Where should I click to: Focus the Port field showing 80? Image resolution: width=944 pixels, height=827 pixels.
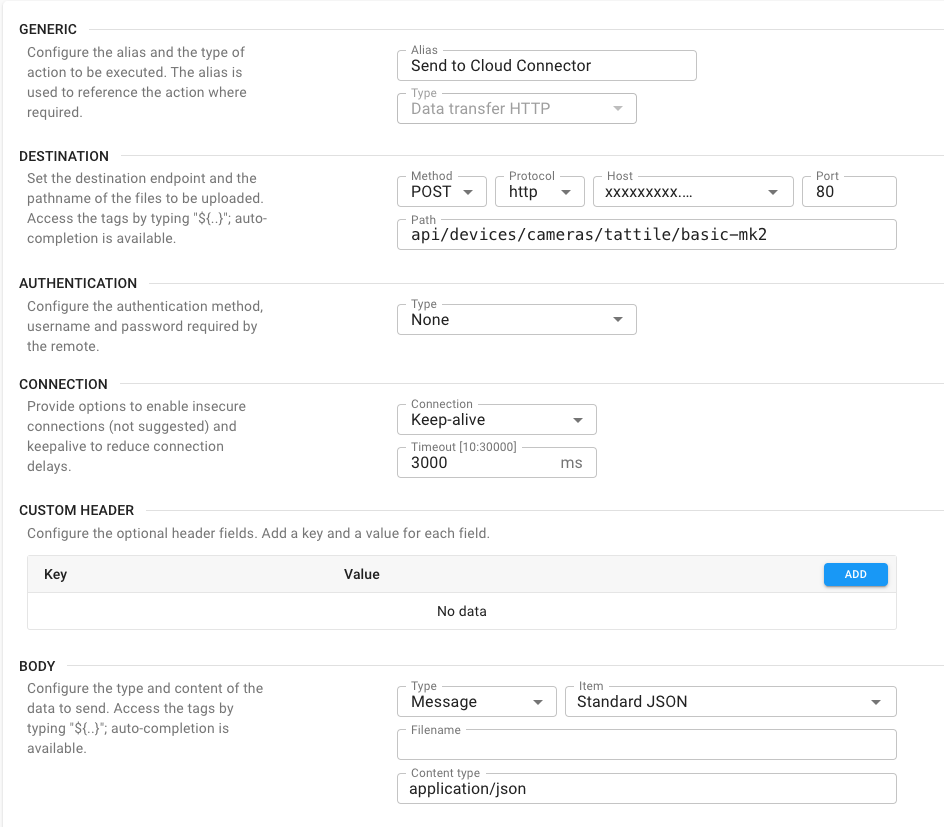point(848,191)
